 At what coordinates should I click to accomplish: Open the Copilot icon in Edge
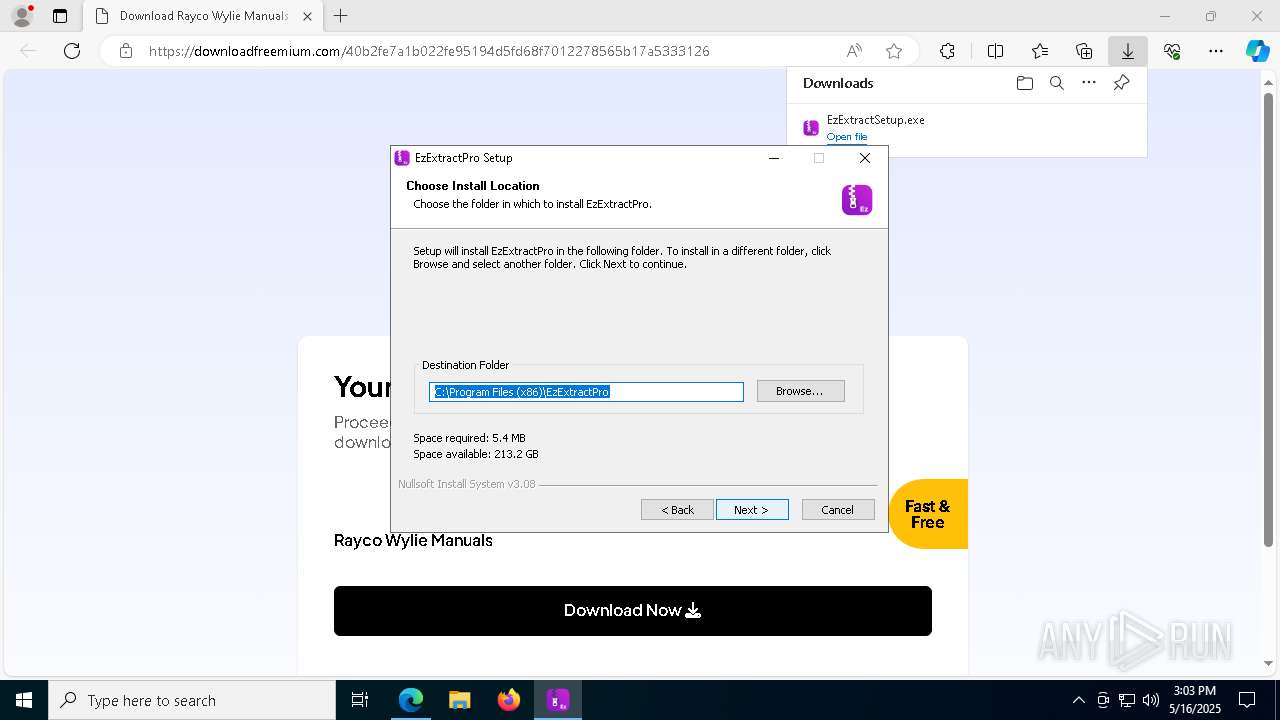[x=1257, y=51]
